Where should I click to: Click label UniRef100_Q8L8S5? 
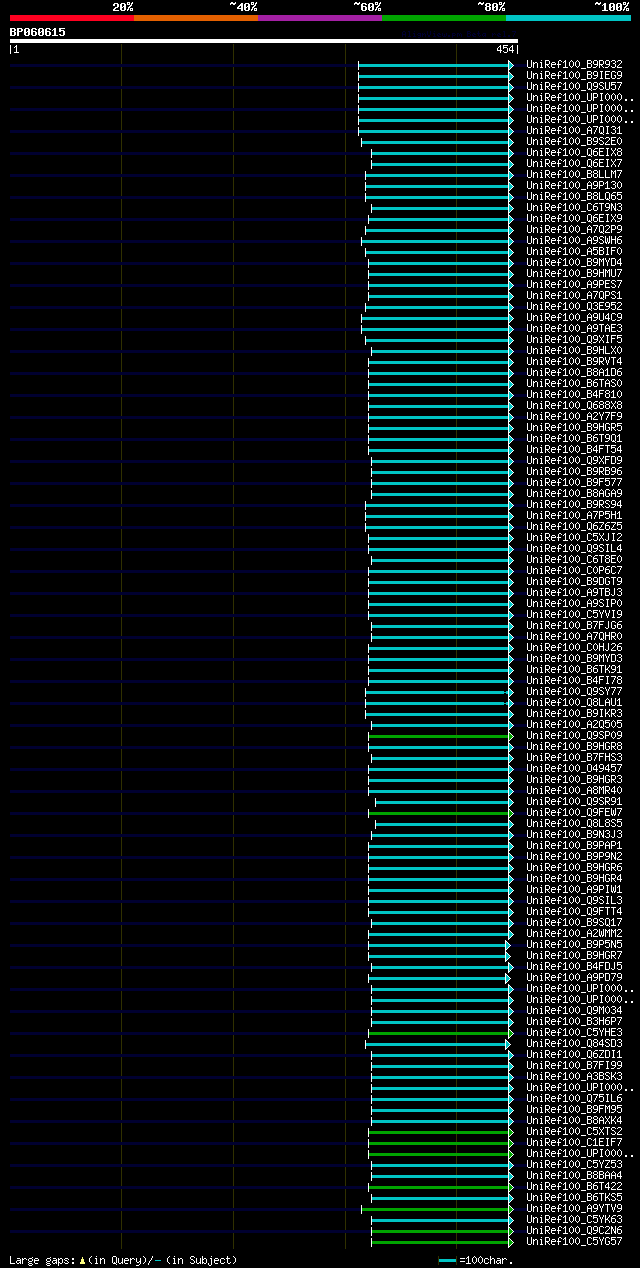click(574, 823)
